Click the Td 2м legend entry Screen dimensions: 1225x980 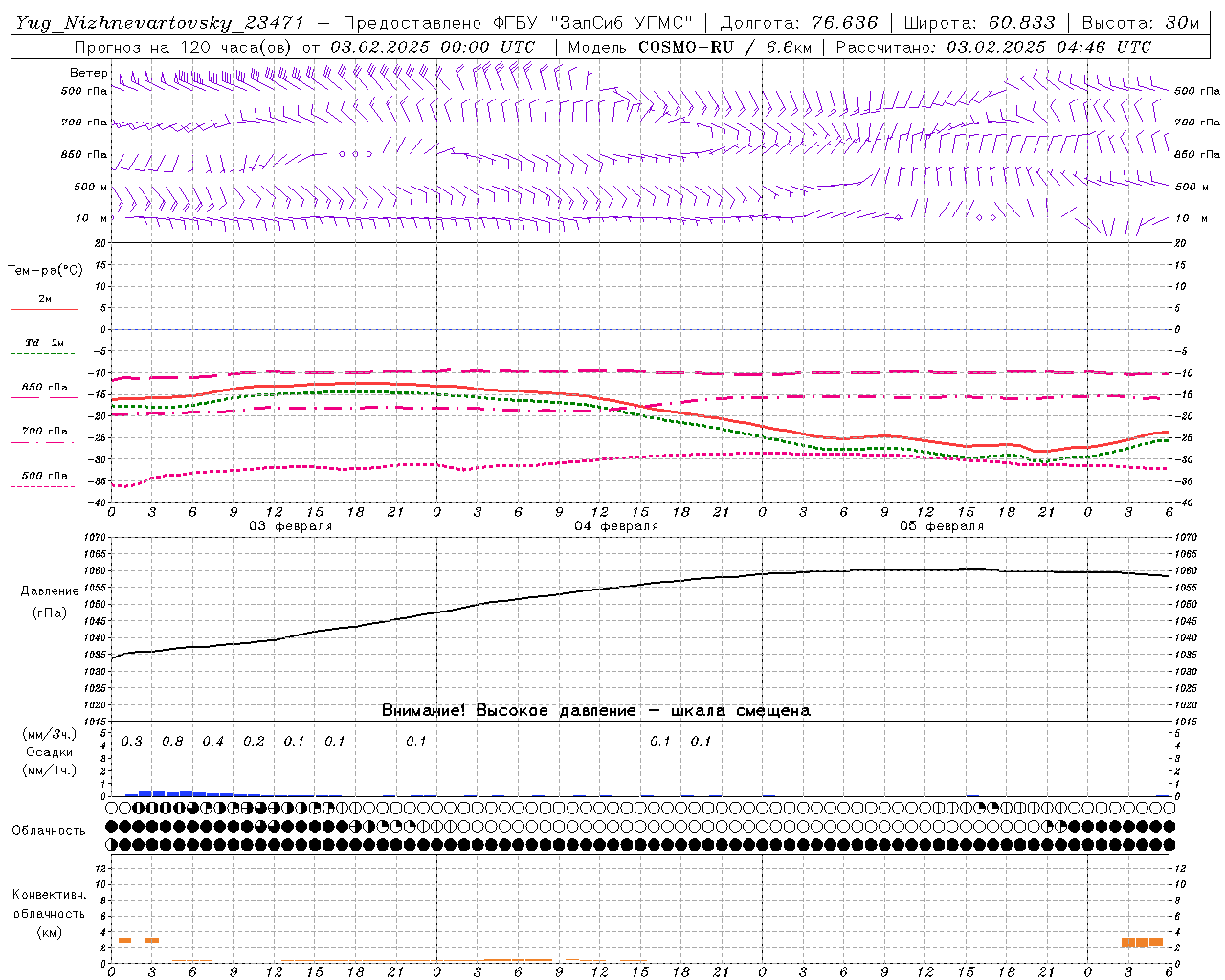[45, 343]
